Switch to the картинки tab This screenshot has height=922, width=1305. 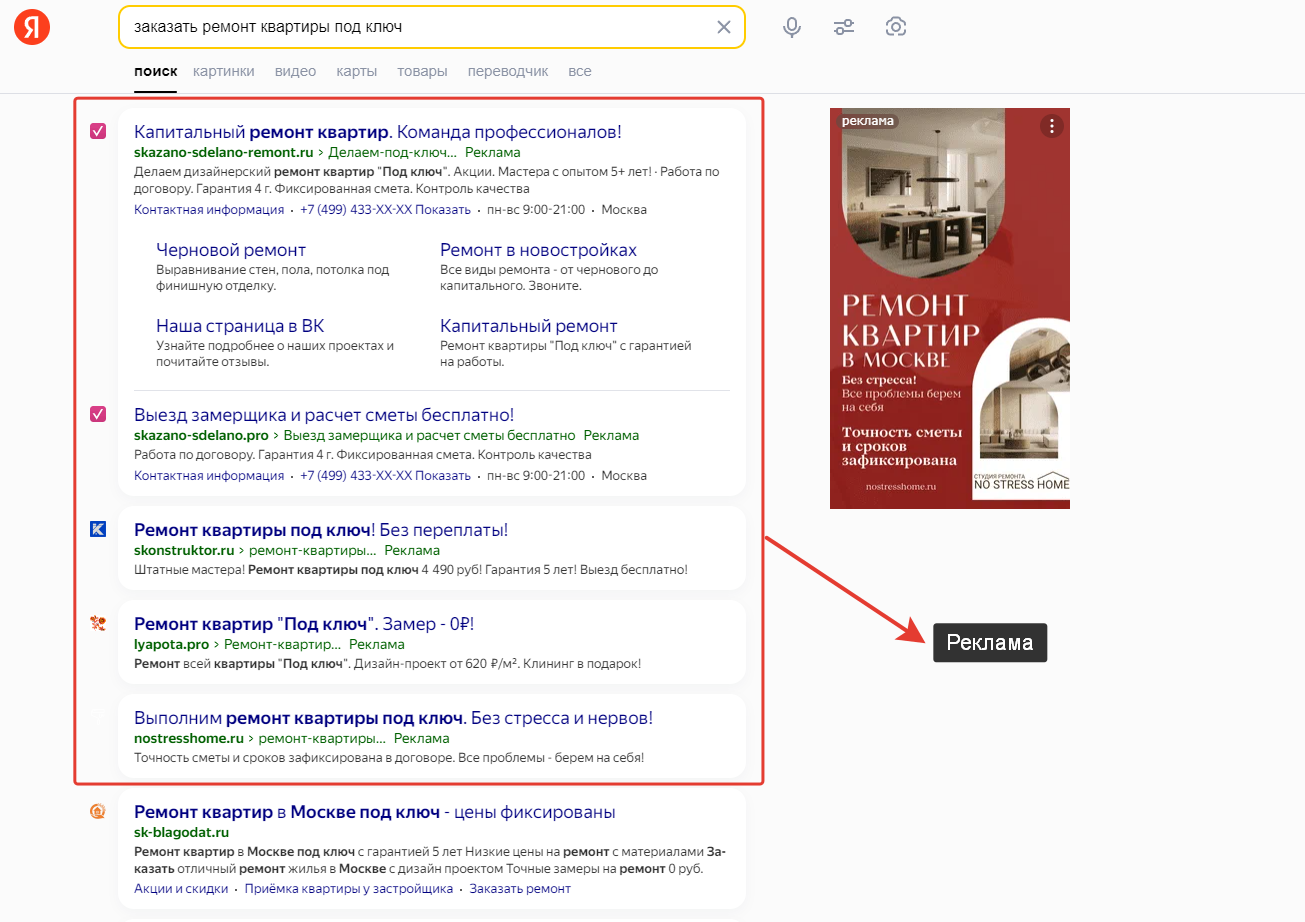(x=224, y=71)
